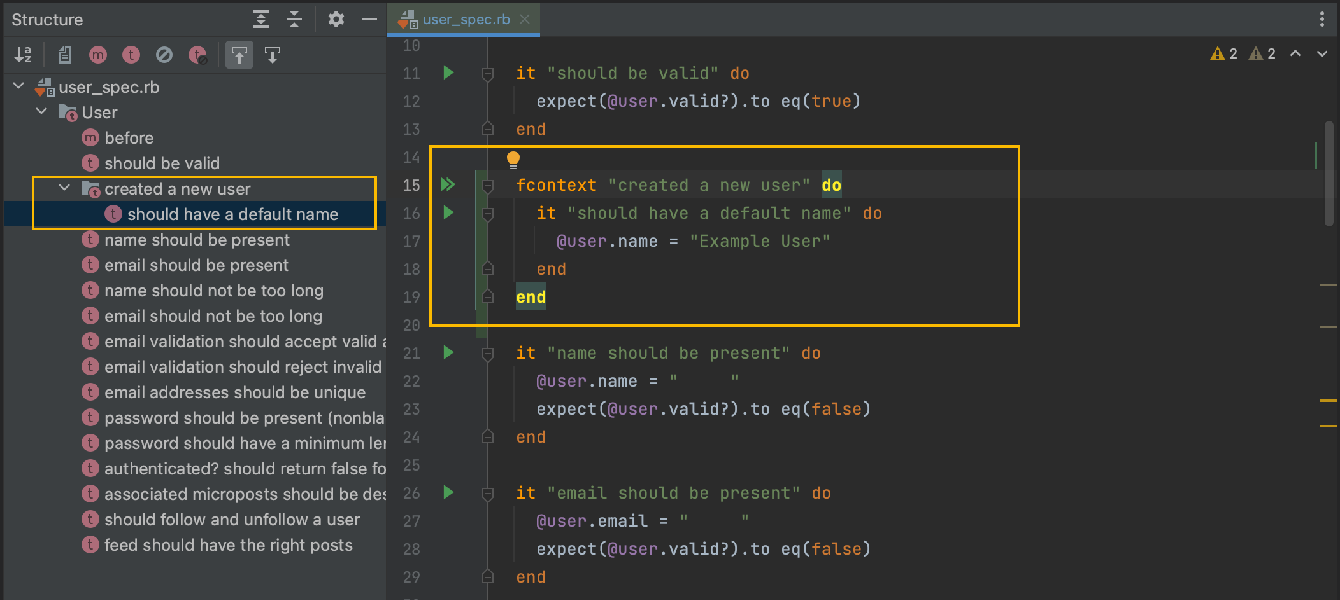Click the lightbulb intention icon on line 14
1340x600 pixels.
coord(513,159)
